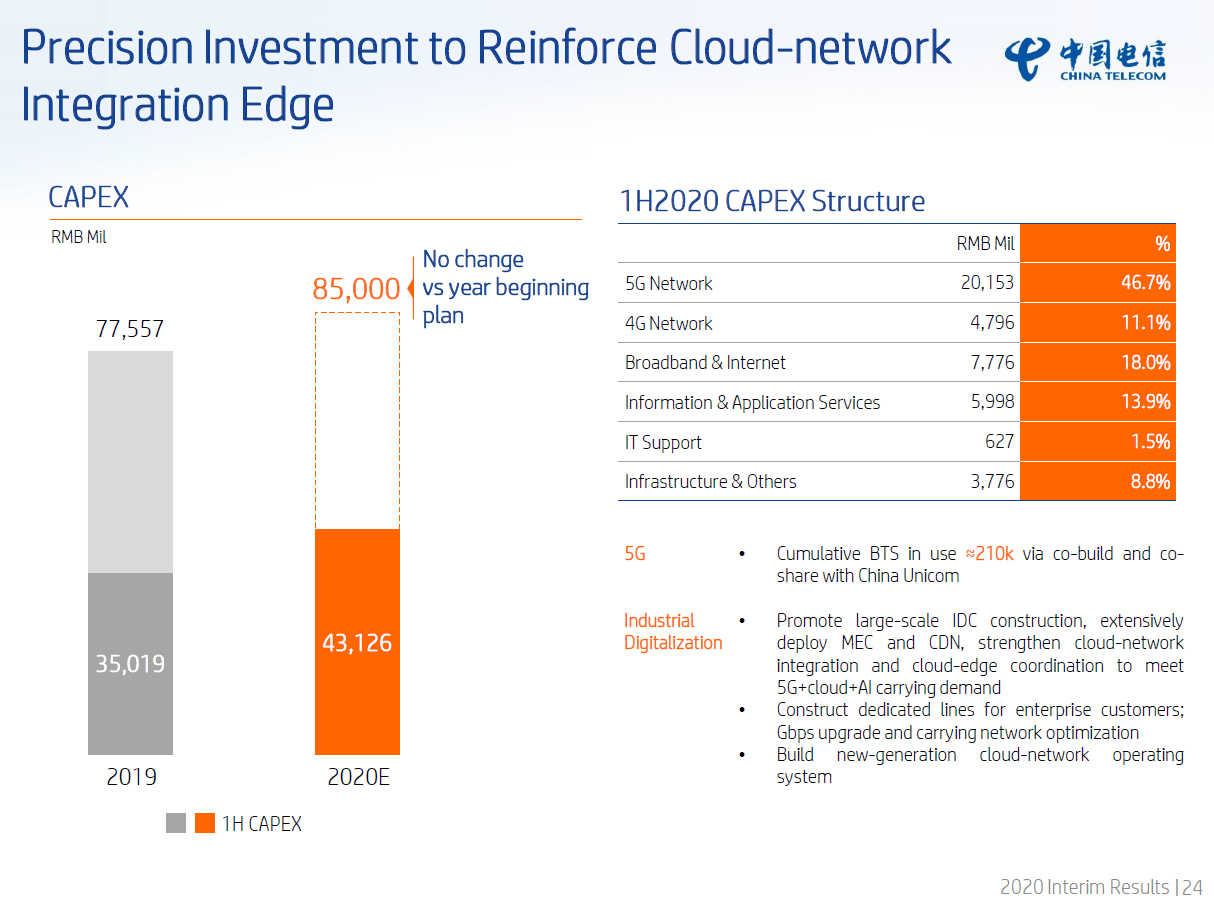Select the 5G Network table row

click(x=897, y=283)
